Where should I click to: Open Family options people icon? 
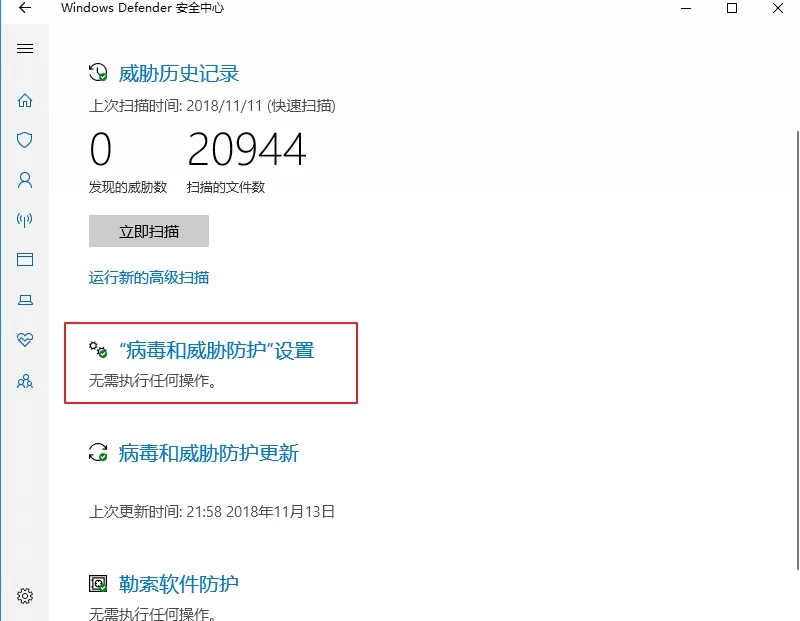(x=25, y=381)
